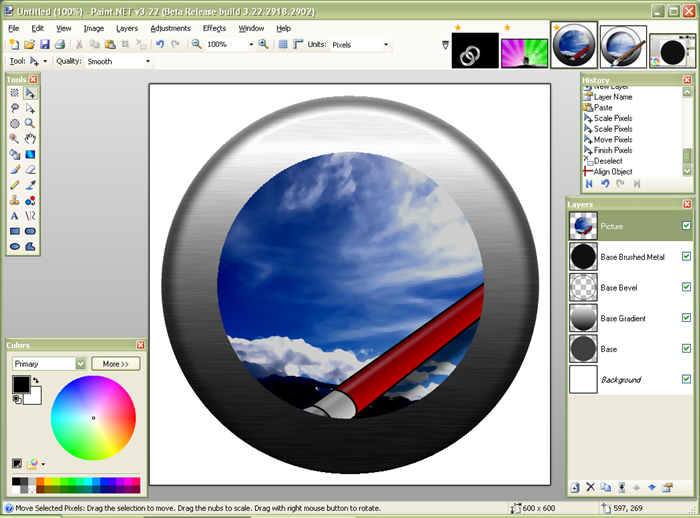Click the Duplicate Layer icon
The image size is (700, 518).
pyautogui.click(x=605, y=487)
